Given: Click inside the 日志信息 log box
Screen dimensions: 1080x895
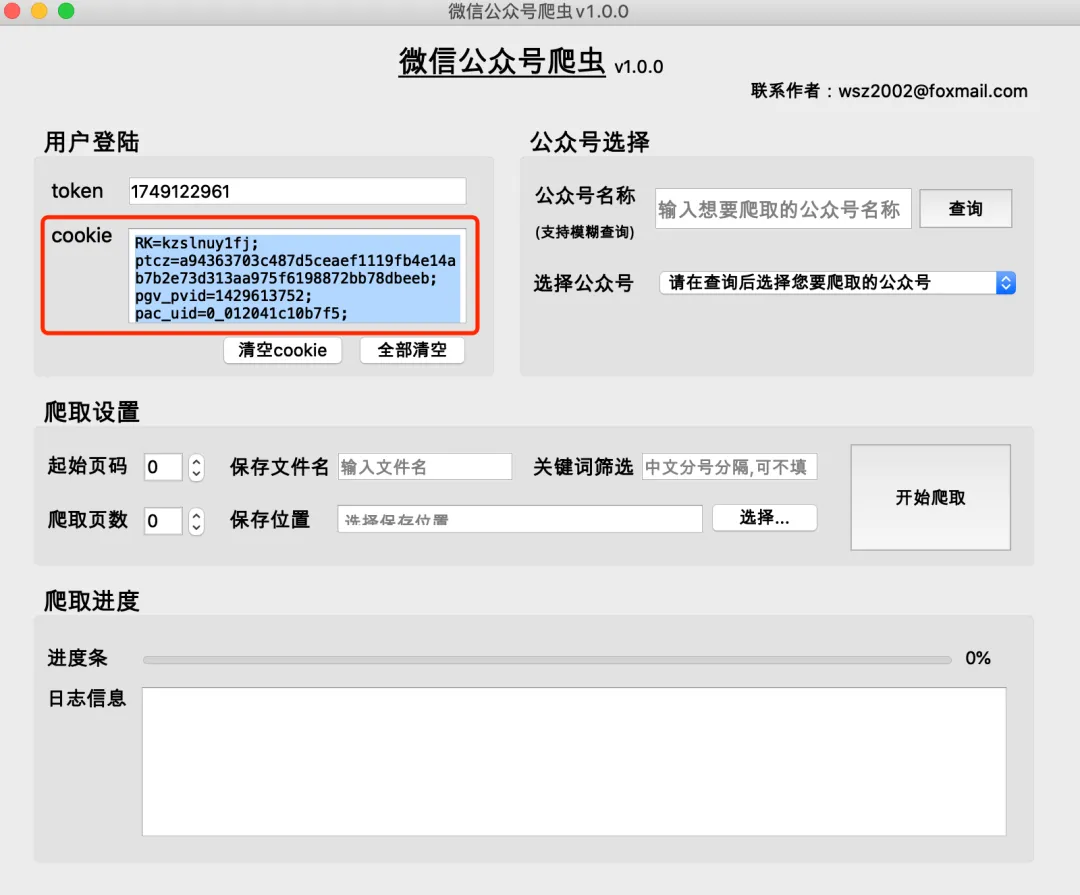Looking at the screenshot, I should click(x=574, y=761).
